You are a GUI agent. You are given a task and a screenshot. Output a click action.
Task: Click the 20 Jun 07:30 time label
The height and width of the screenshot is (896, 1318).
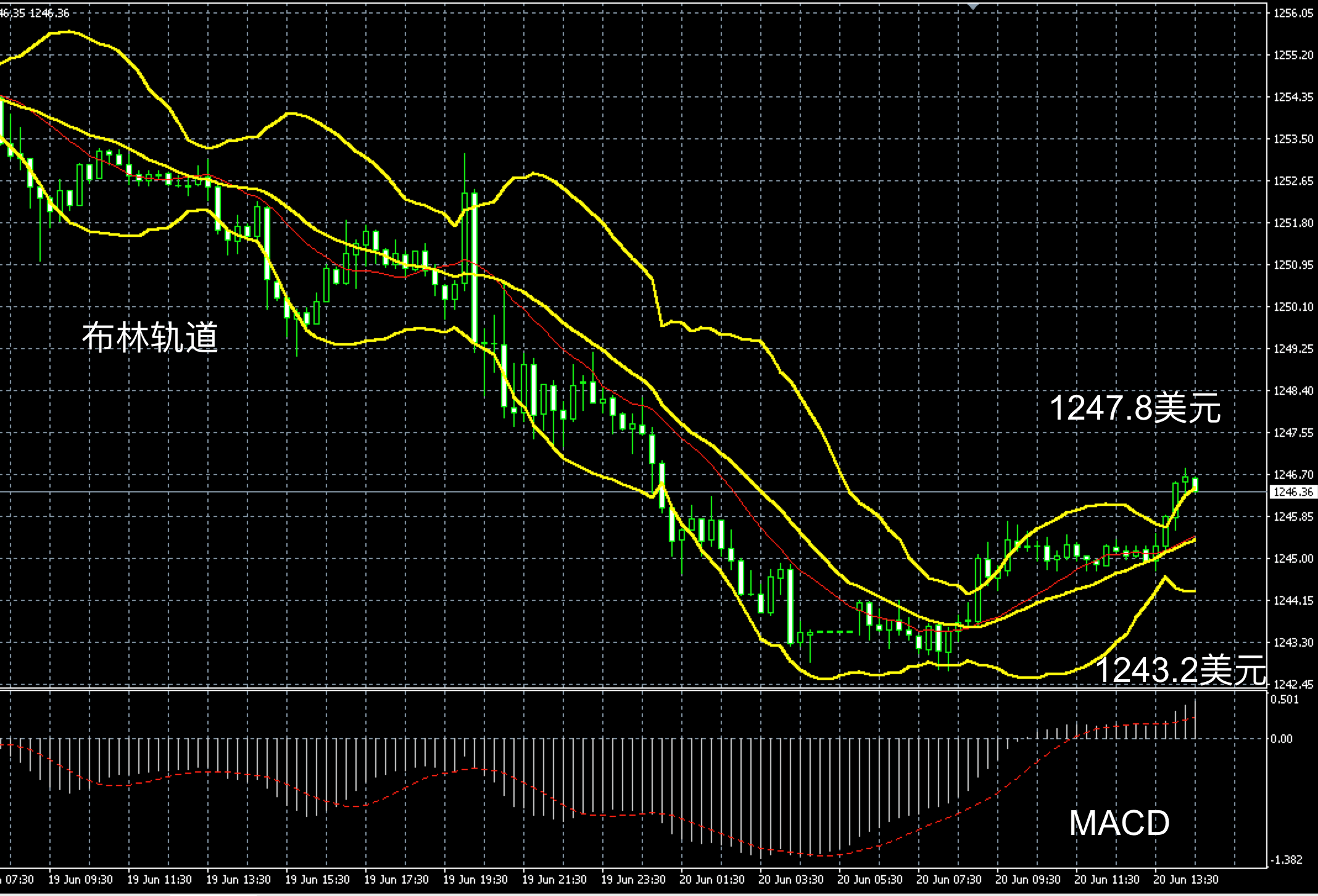pos(949,879)
